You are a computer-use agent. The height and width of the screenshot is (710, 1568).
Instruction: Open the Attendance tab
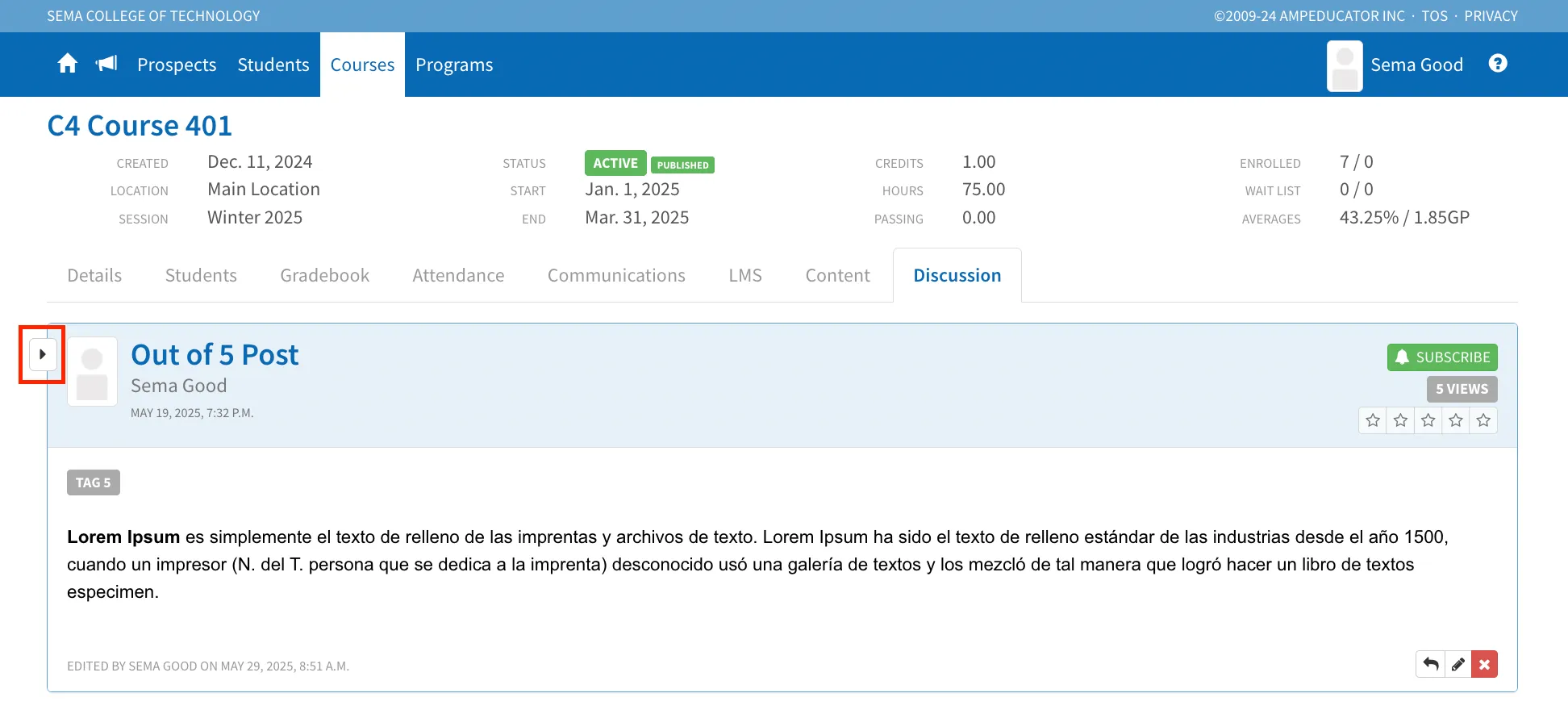tap(458, 275)
